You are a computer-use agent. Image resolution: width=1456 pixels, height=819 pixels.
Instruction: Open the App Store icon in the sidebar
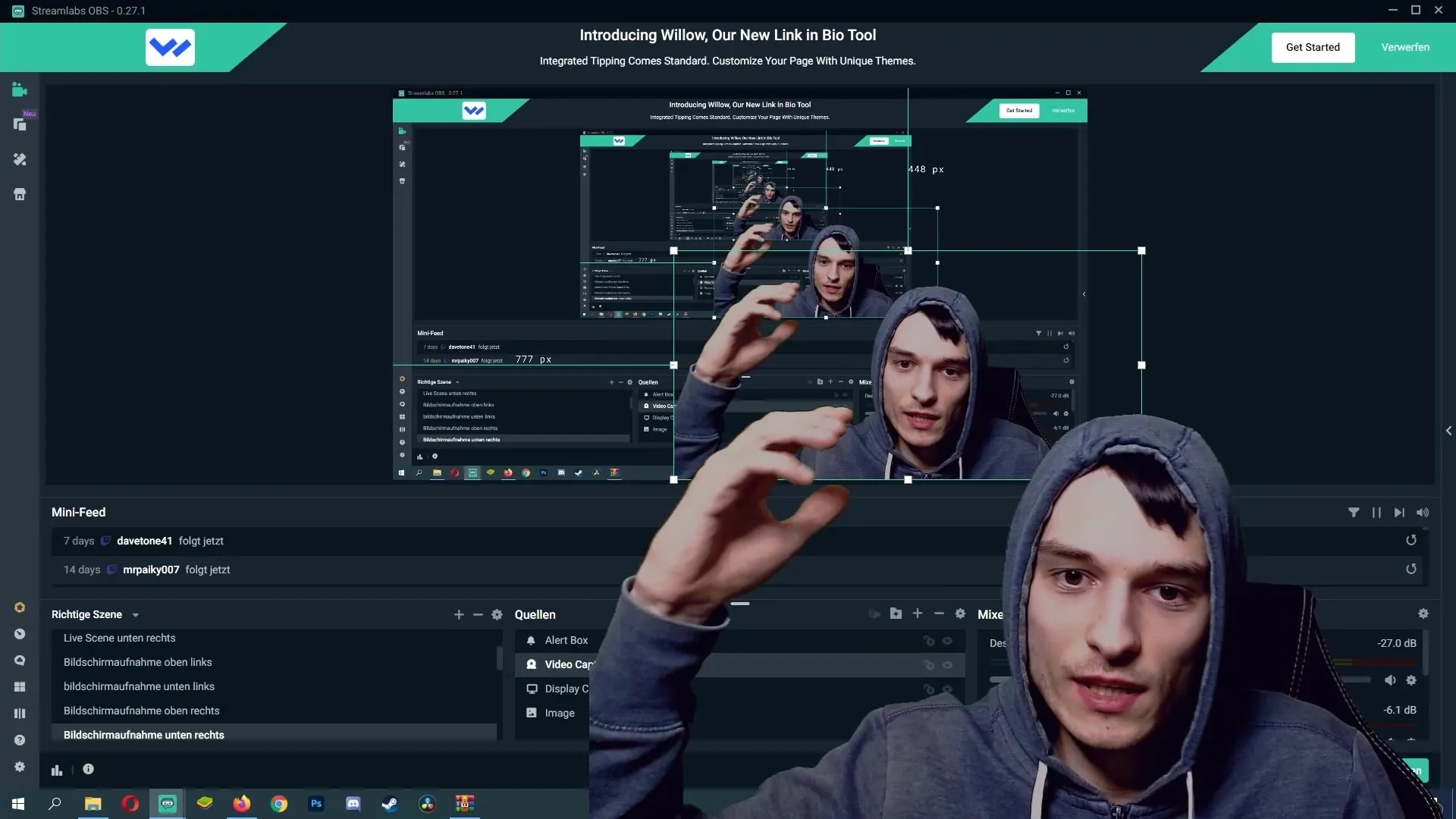20,194
